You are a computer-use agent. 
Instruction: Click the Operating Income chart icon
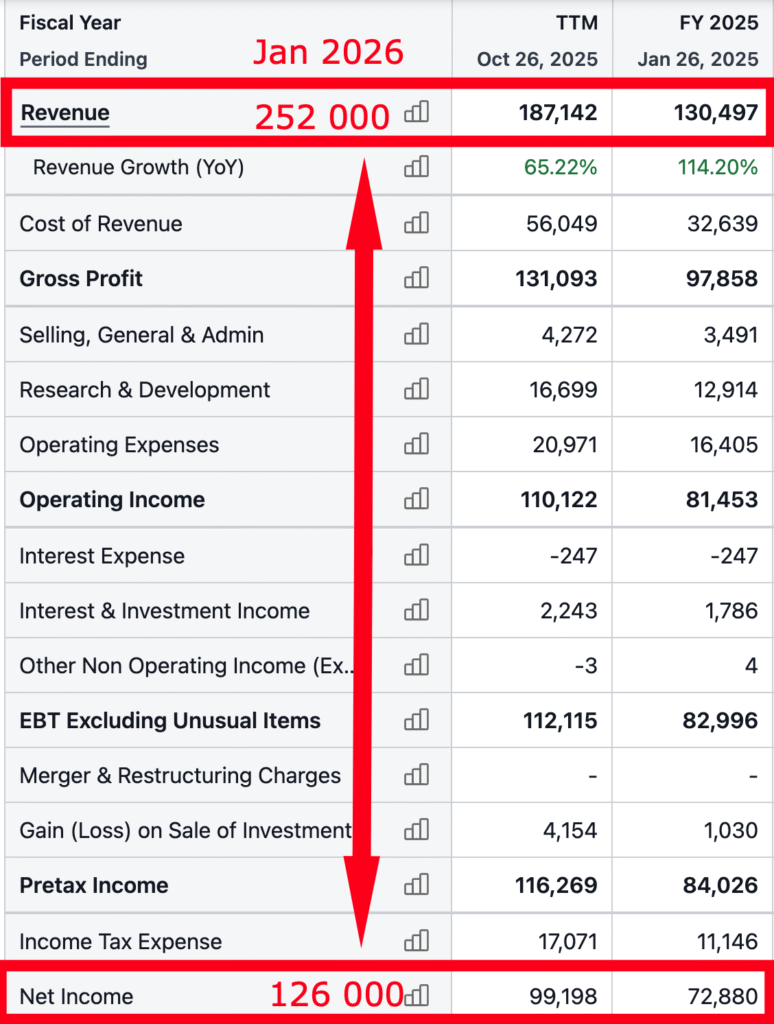point(416,499)
